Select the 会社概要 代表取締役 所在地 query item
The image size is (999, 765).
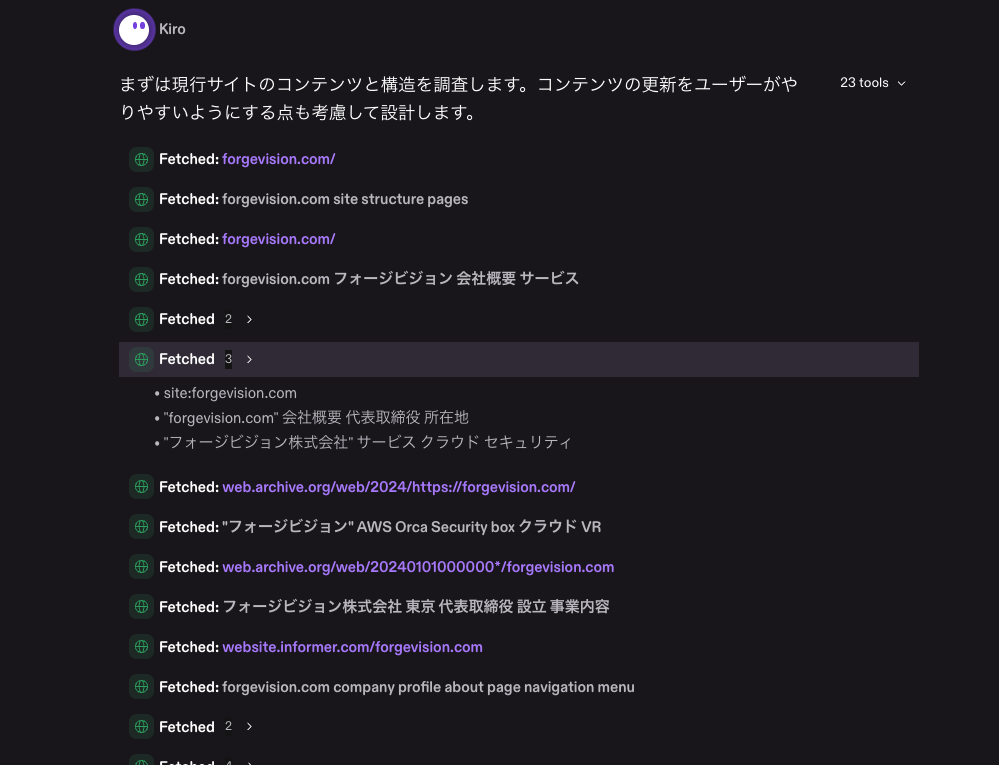click(312, 417)
